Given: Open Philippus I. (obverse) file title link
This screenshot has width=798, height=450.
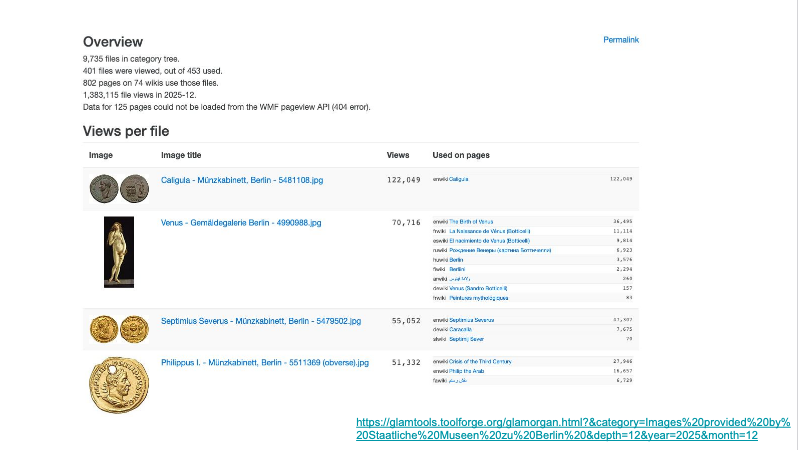Looking at the screenshot, I should (264, 362).
